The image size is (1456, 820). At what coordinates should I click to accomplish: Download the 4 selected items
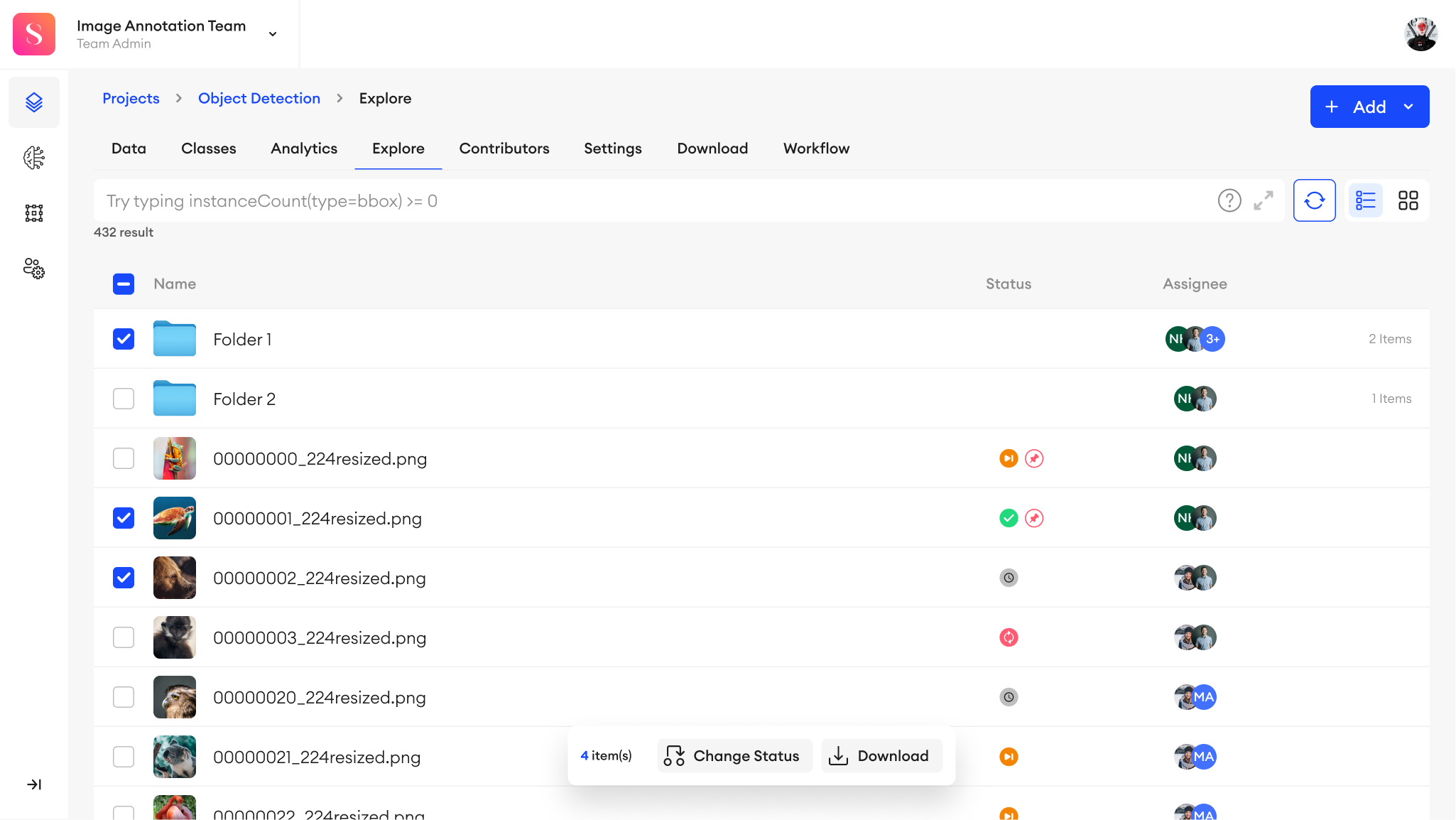pyautogui.click(x=881, y=756)
